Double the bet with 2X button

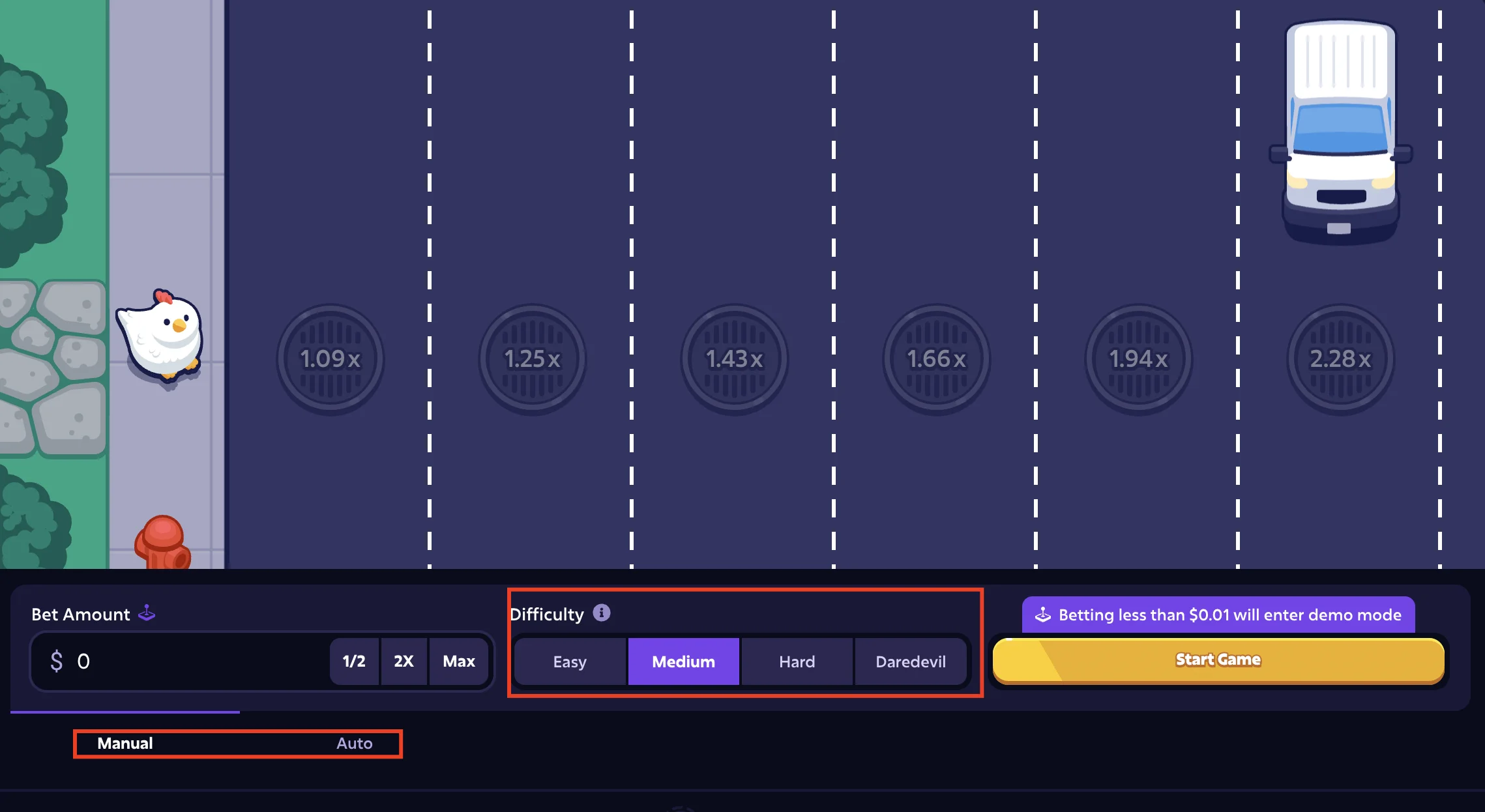click(404, 661)
